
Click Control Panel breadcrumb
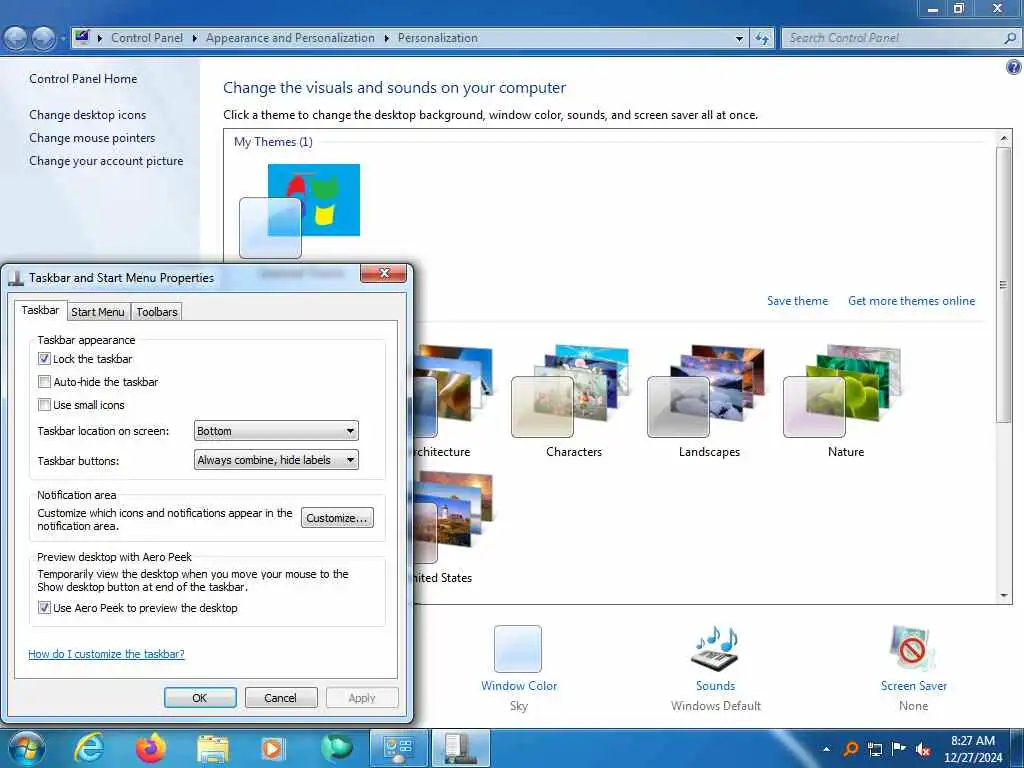147,38
